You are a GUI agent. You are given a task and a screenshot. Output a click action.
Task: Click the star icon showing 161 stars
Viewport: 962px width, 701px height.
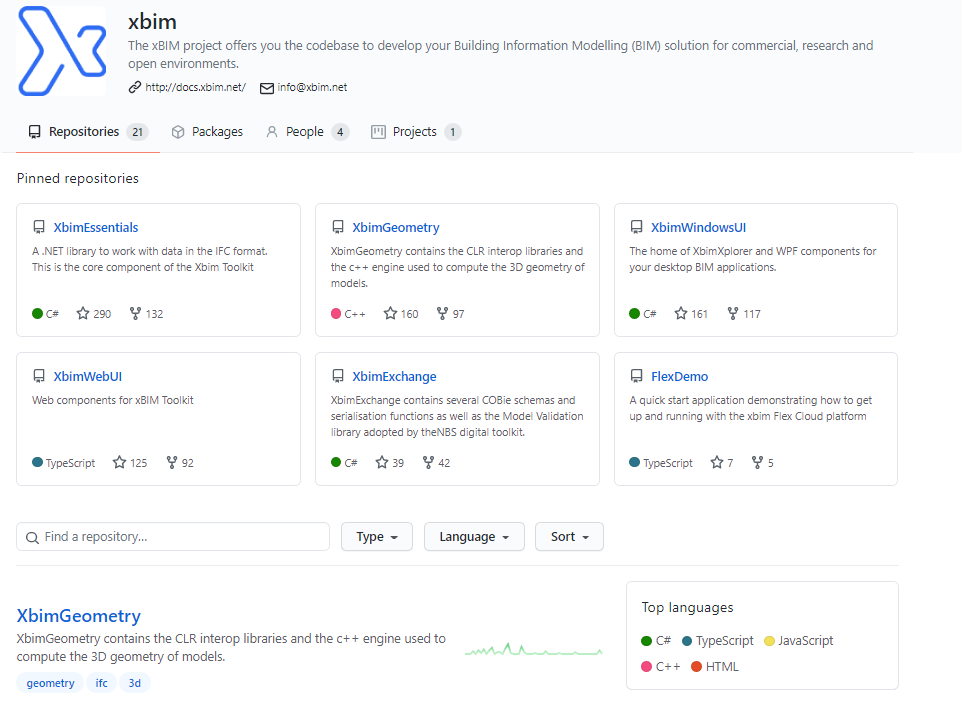click(x=681, y=313)
